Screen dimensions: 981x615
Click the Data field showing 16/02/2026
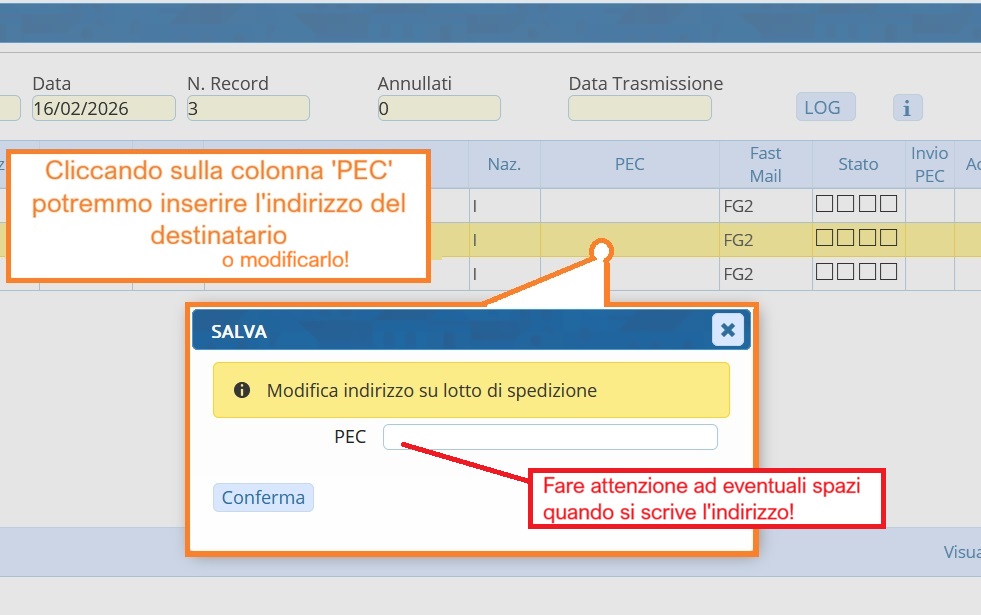coord(103,109)
